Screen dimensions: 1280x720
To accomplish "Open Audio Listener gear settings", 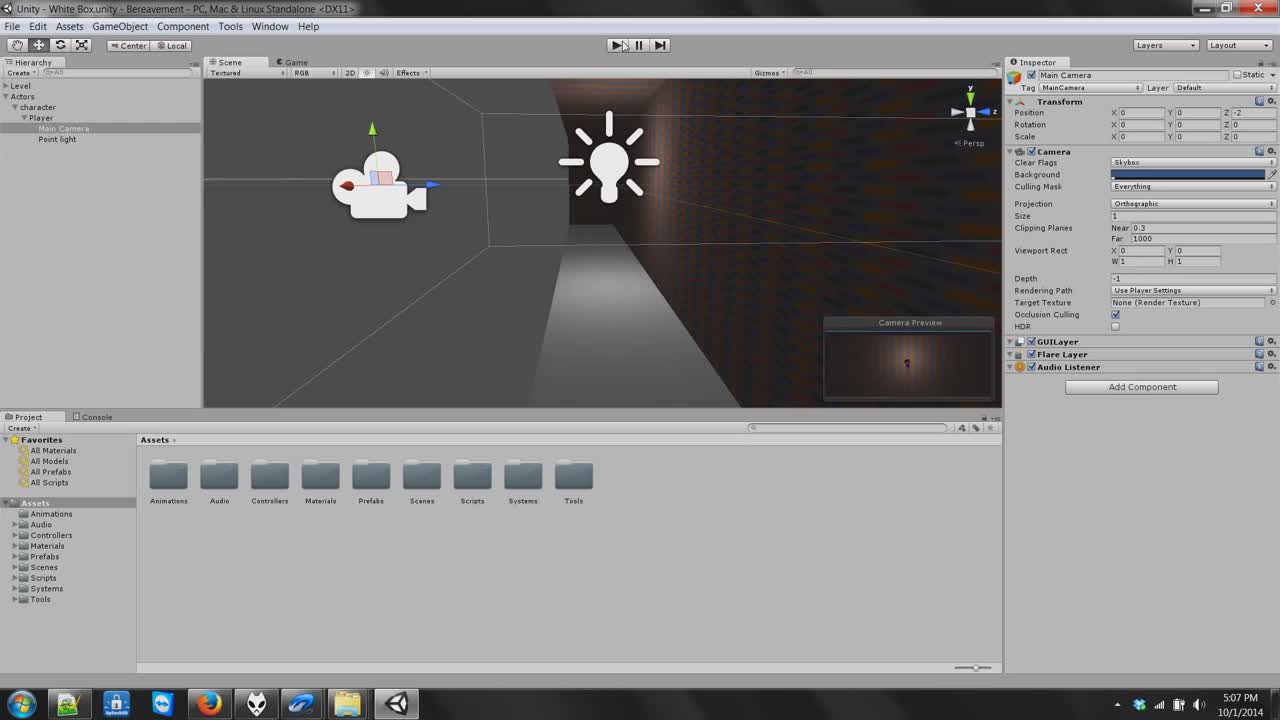I will (x=1272, y=367).
